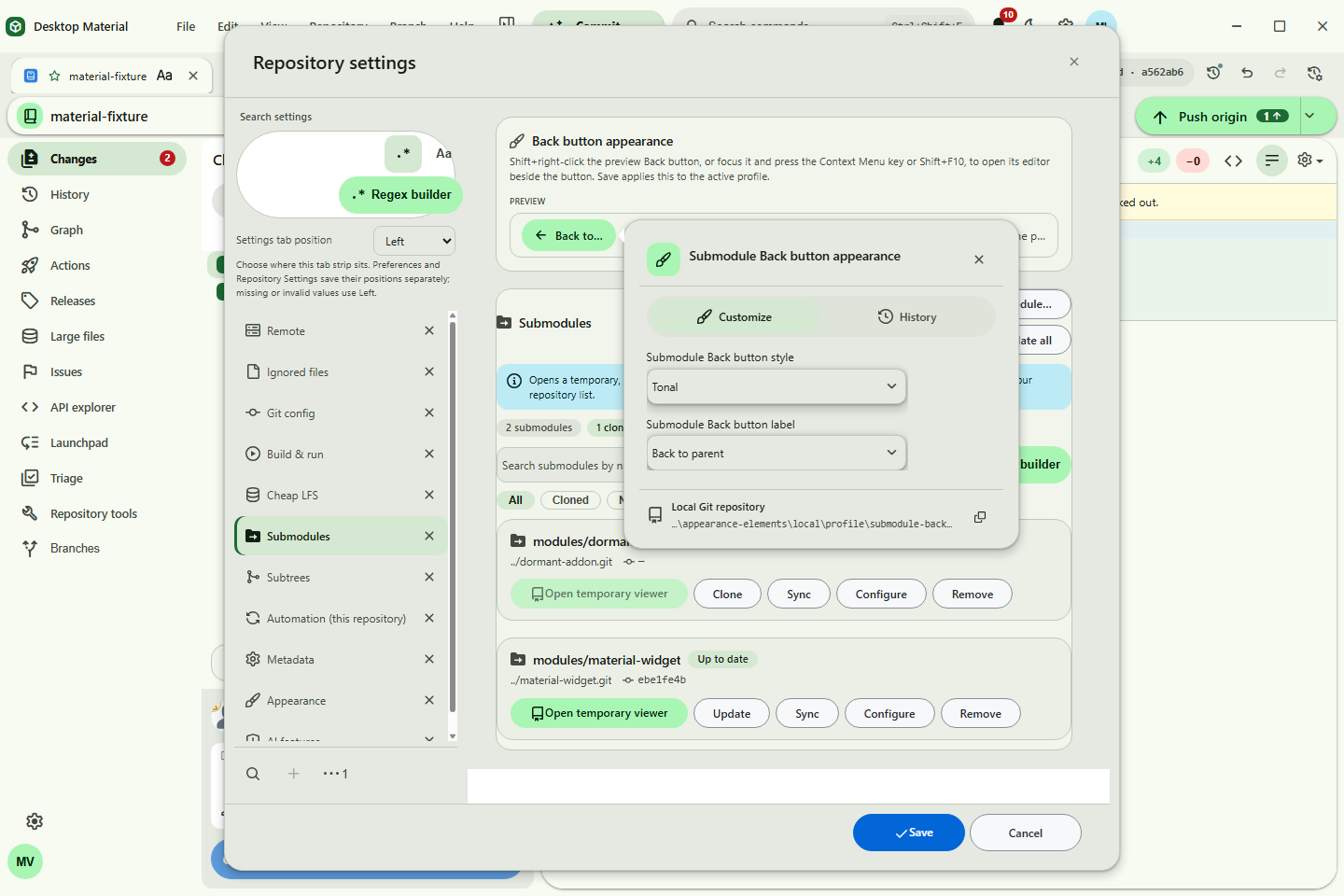Open the undo history clock icon

(x=1213, y=72)
